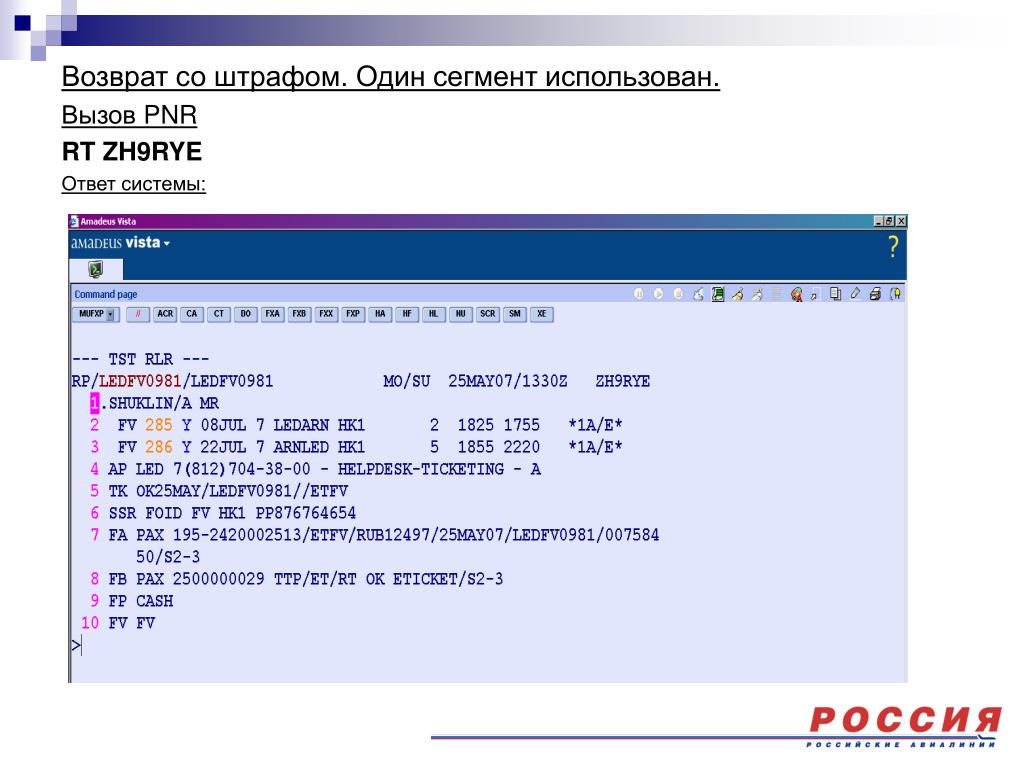
Task: Click line number 5 TK element
Action: pyautogui.click(x=95, y=491)
